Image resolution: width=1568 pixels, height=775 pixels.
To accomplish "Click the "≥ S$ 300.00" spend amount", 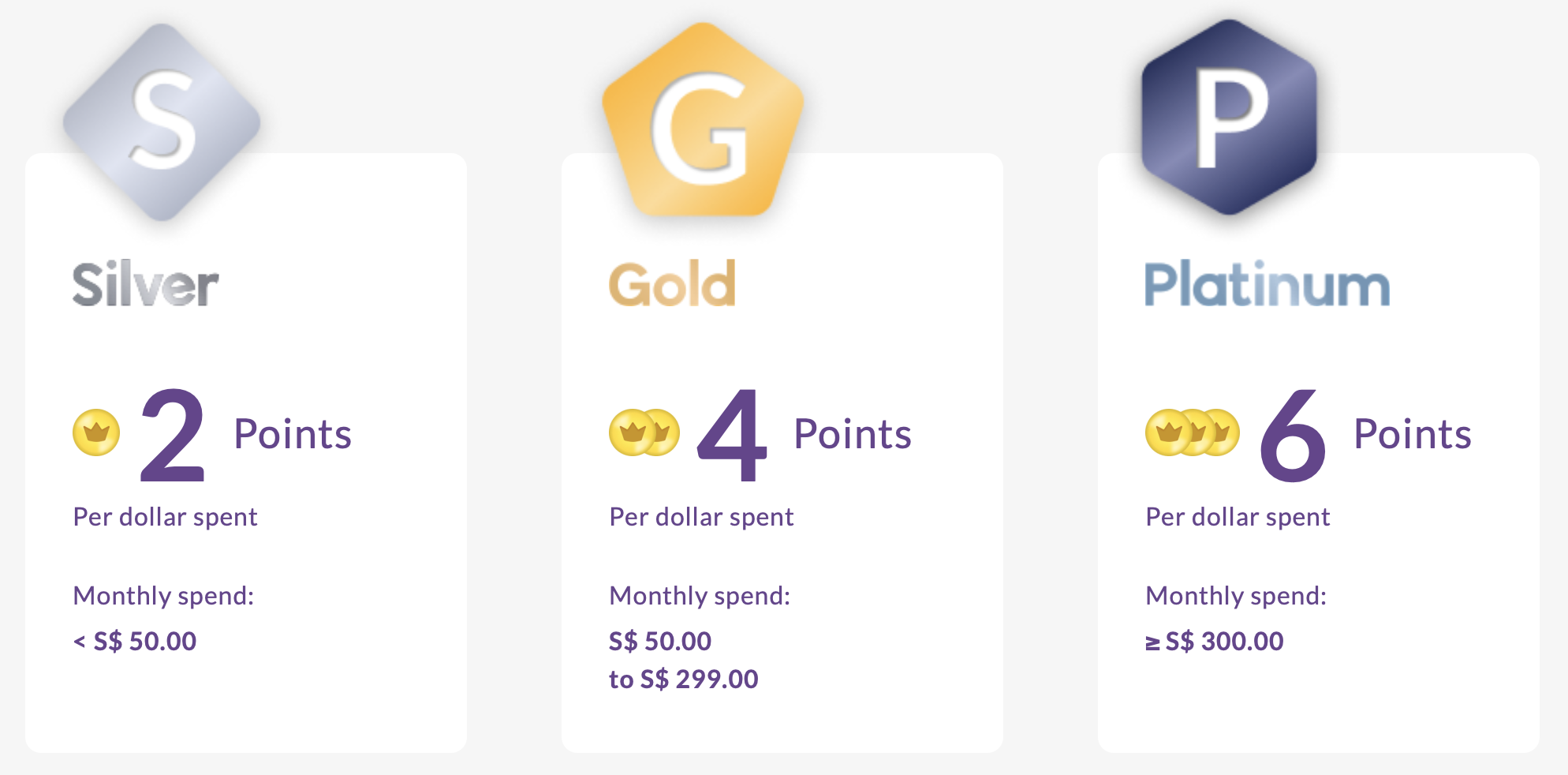I will 1215,641.
